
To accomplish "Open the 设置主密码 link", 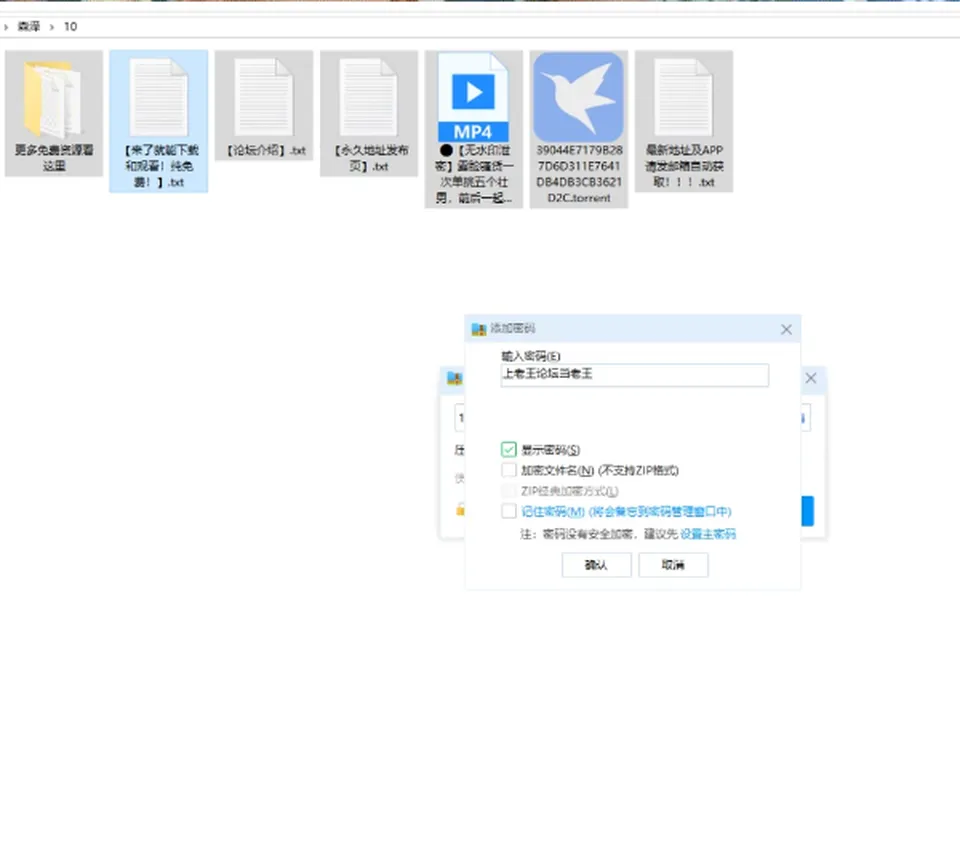I will click(x=708, y=534).
